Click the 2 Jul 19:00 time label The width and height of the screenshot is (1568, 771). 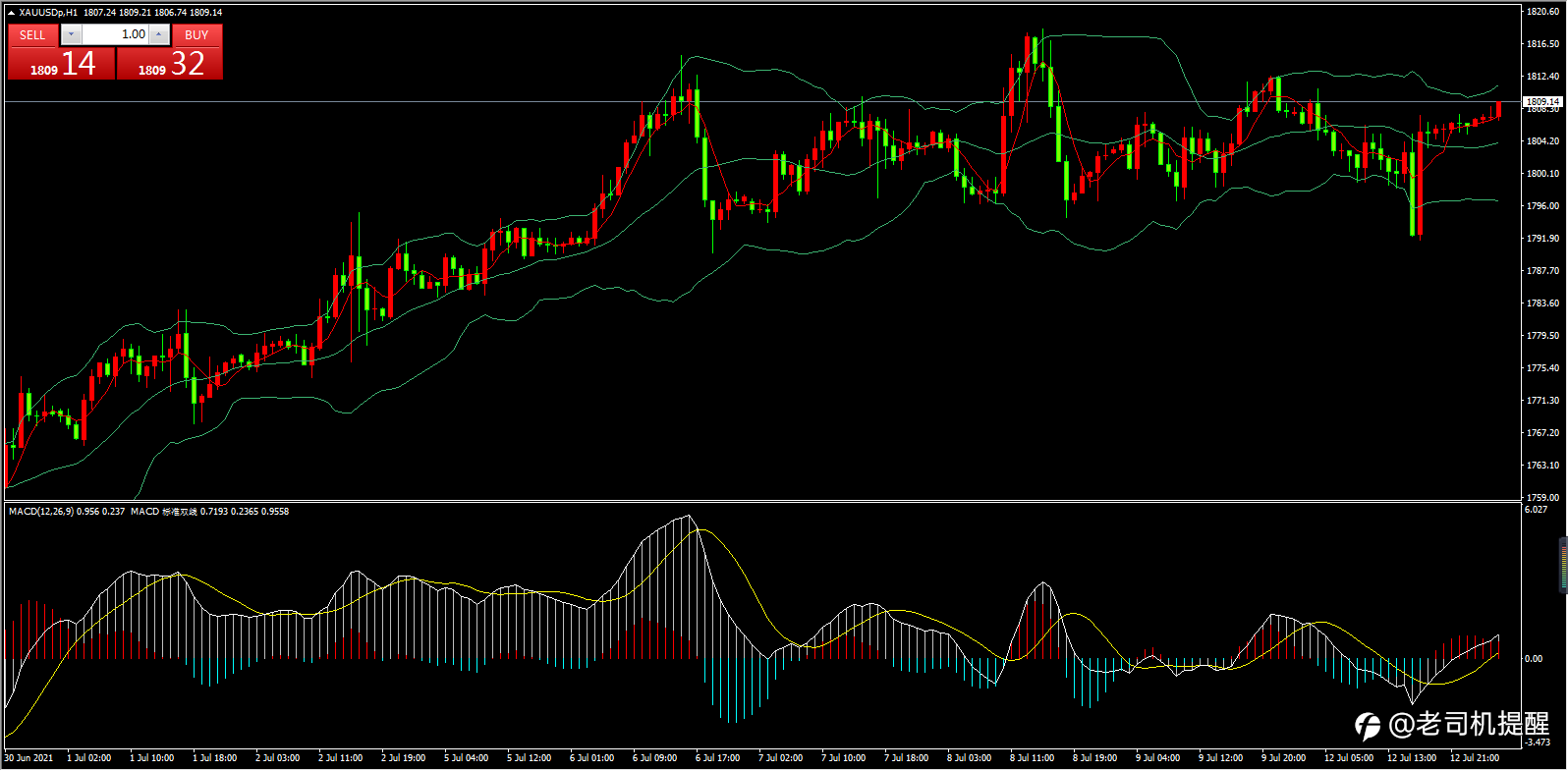click(403, 758)
